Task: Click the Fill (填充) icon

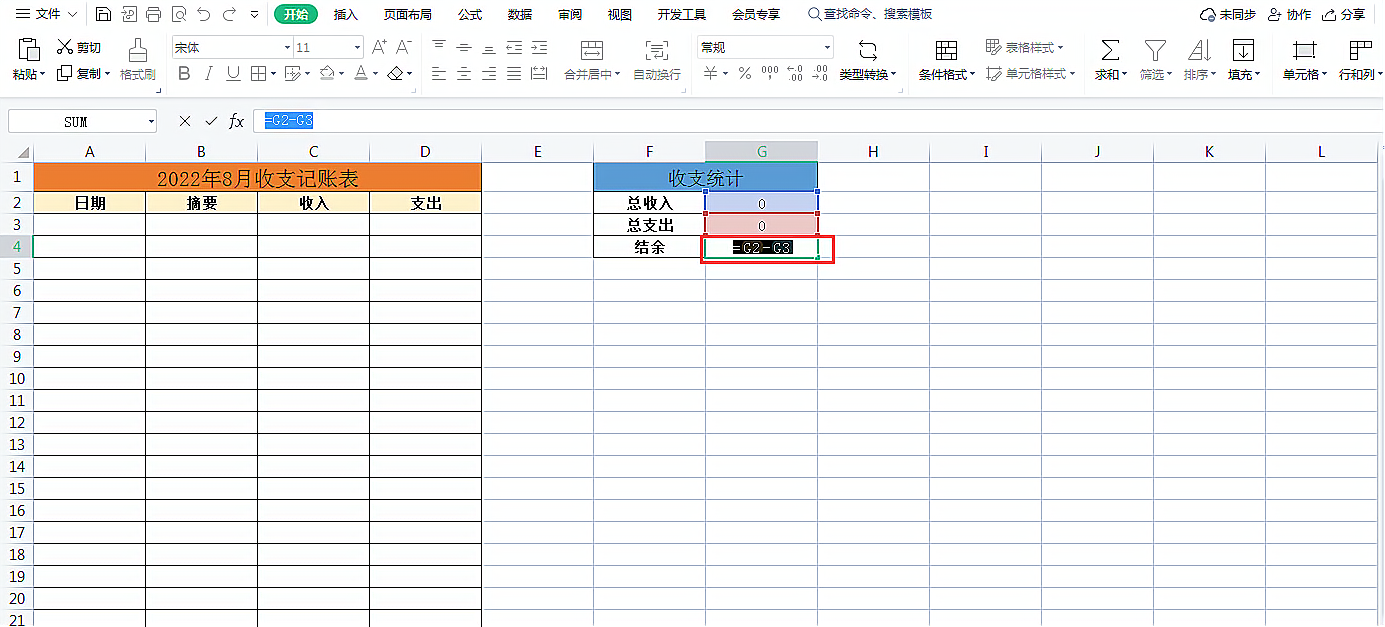Action: [x=1243, y=50]
